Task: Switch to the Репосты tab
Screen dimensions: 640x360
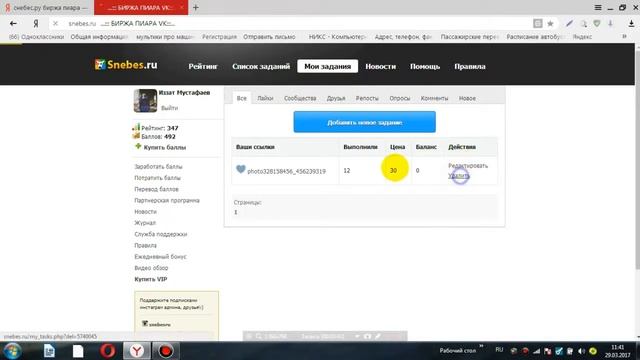Action: (367, 98)
